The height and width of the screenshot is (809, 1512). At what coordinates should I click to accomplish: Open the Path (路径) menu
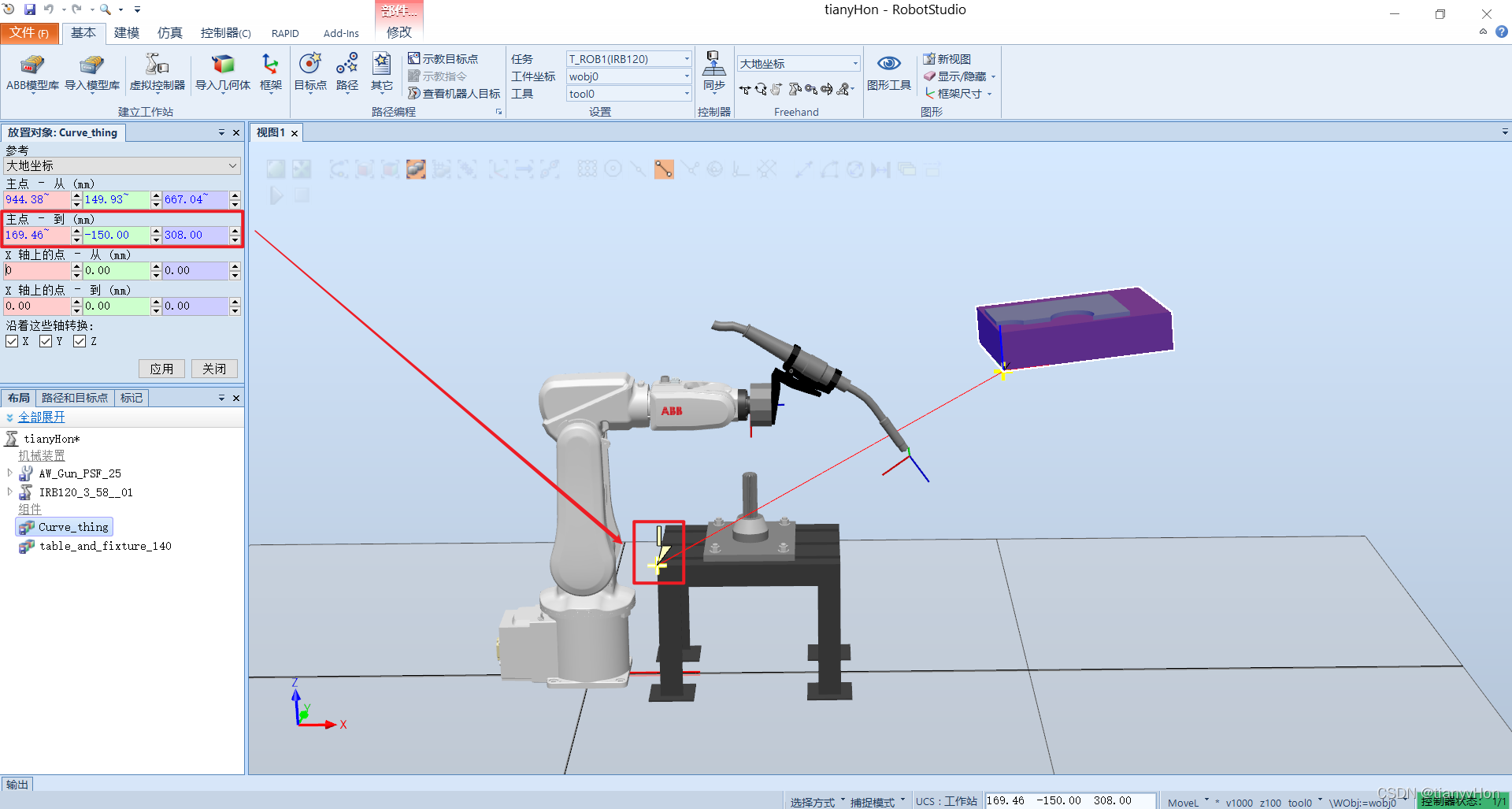click(346, 74)
